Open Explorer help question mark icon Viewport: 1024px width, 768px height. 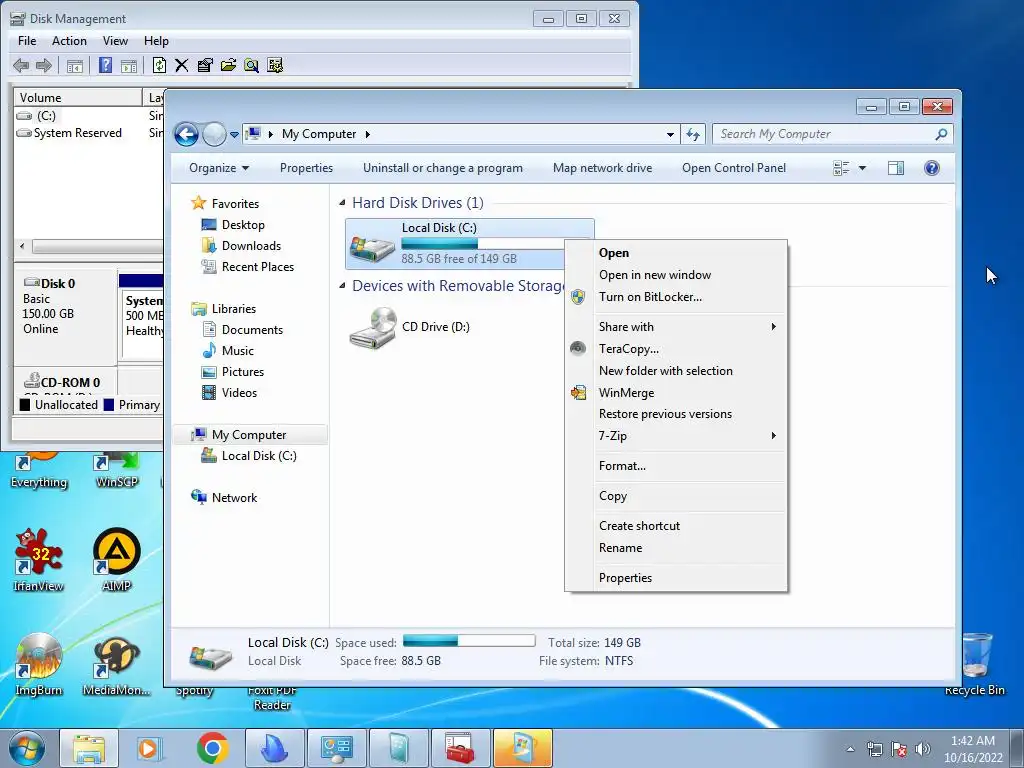(x=932, y=168)
